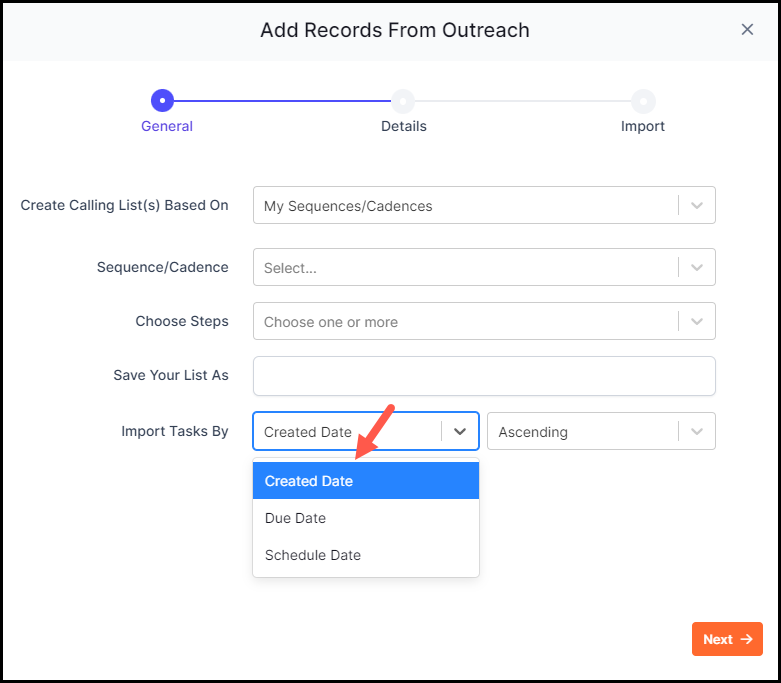This screenshot has height=683, width=781.
Task: Click the Sequence/Cadence label
Action: 162,267
